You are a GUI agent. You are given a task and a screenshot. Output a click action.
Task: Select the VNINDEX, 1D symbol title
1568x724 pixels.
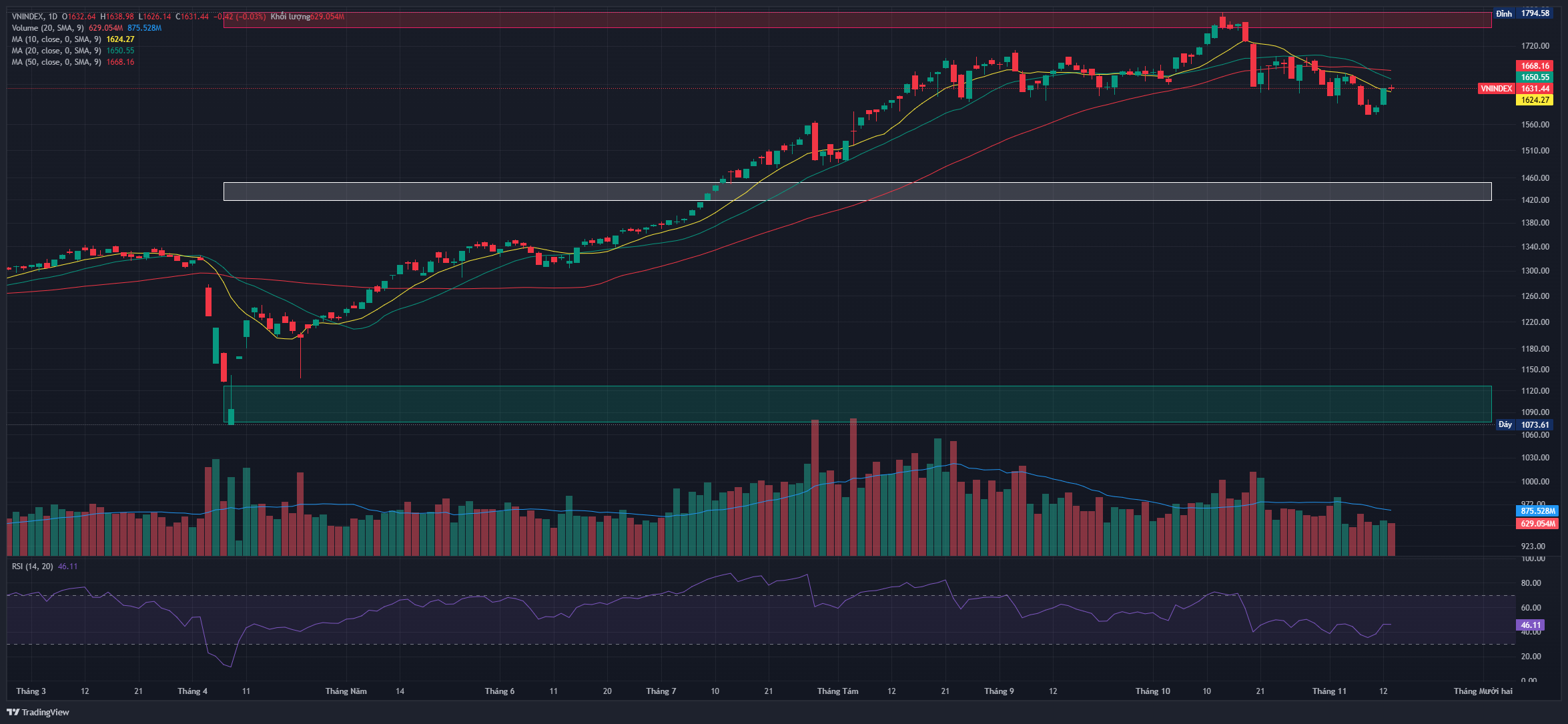35,17
